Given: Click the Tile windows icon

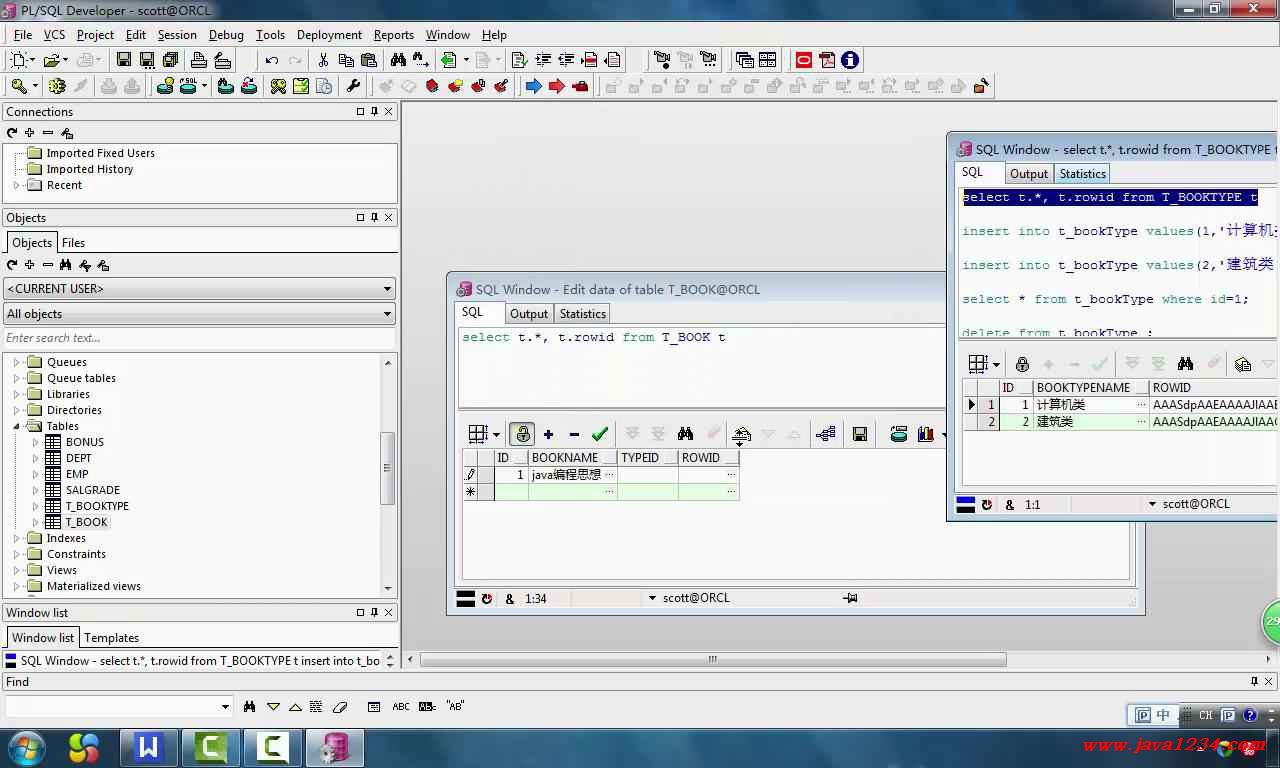Looking at the screenshot, I should (x=768, y=60).
